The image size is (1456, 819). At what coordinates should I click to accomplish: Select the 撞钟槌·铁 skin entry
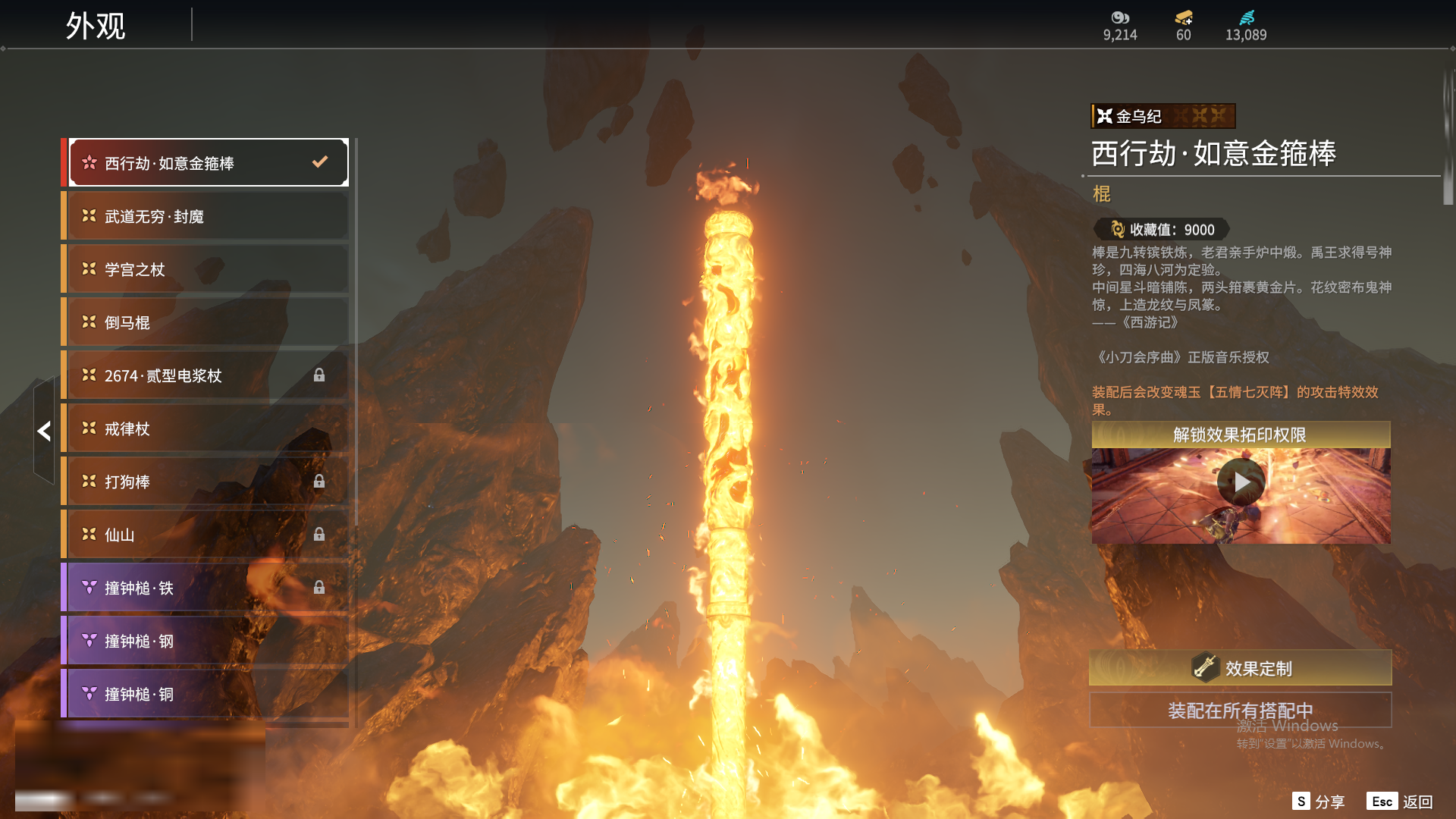pos(205,588)
